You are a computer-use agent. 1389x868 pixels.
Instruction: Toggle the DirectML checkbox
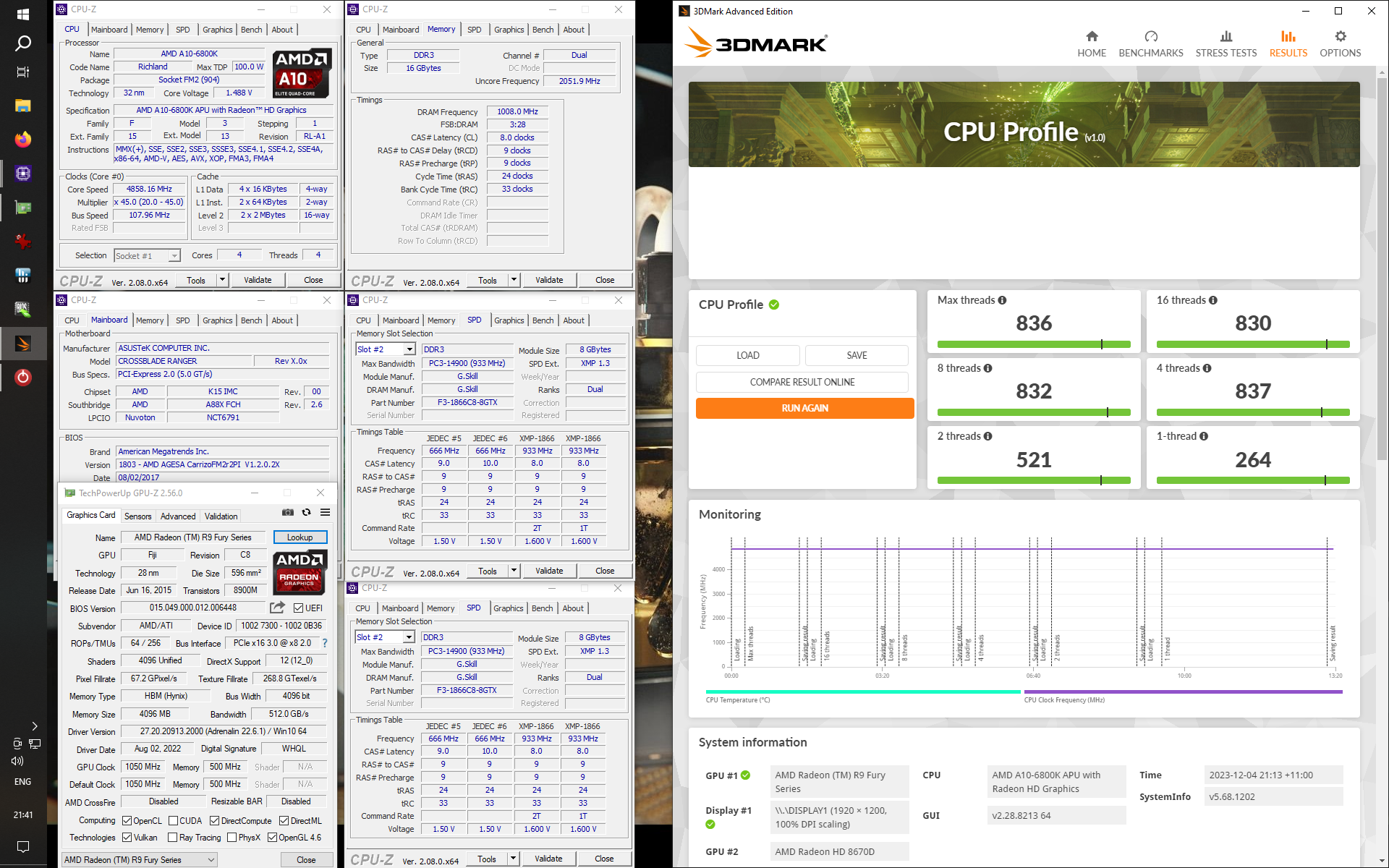click(x=284, y=821)
